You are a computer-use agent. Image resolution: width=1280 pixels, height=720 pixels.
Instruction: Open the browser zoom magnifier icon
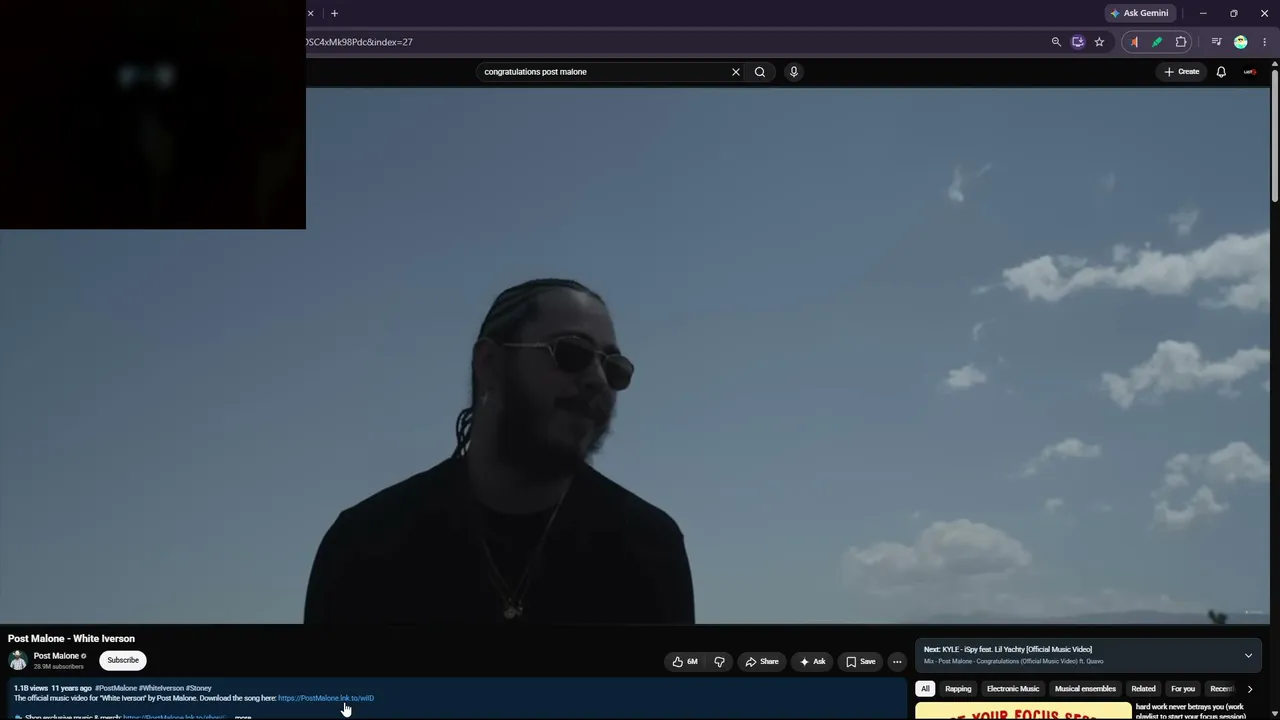coord(1056,42)
